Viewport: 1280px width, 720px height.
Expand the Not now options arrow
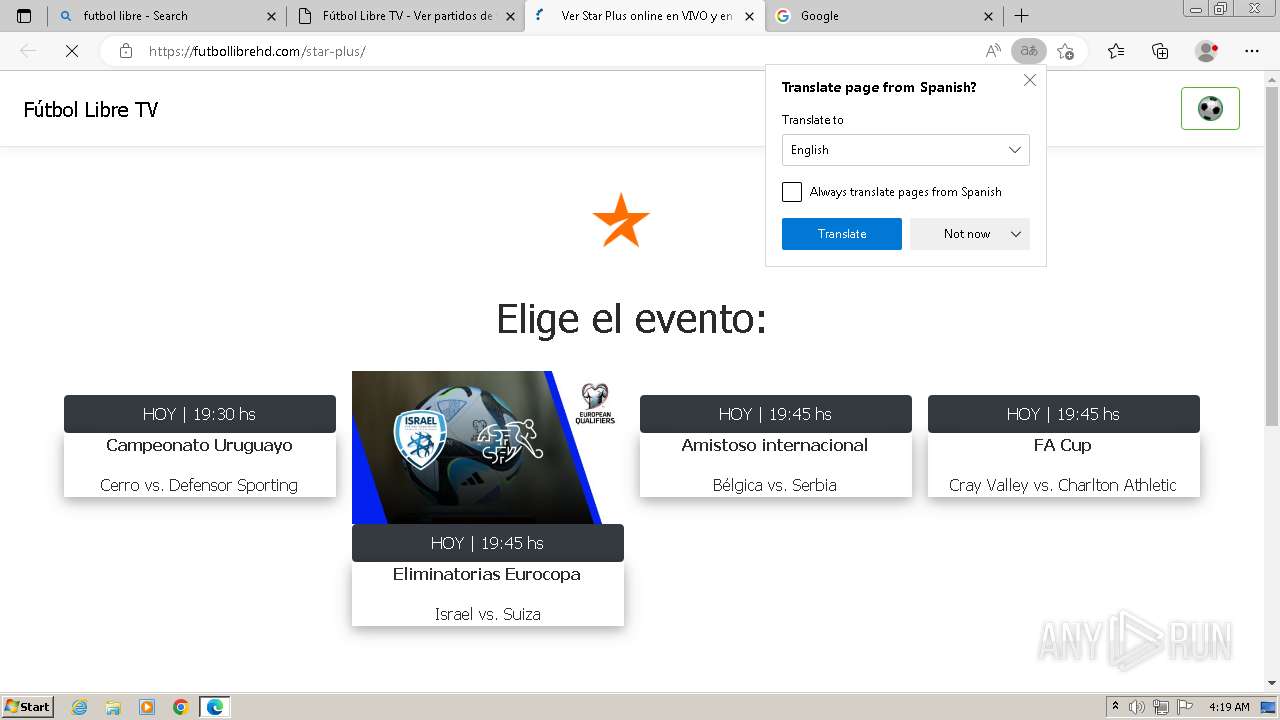click(1016, 234)
